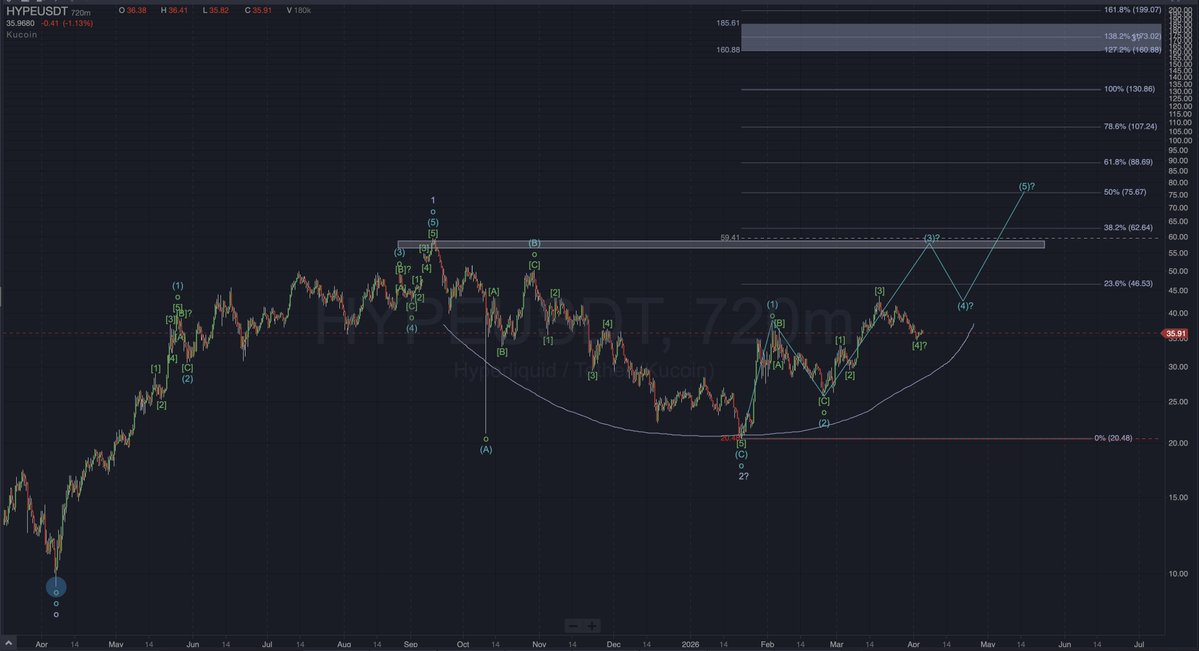Click the 61.8% (88.69) Fibonacci label
The image size is (1199, 651).
[1128, 162]
